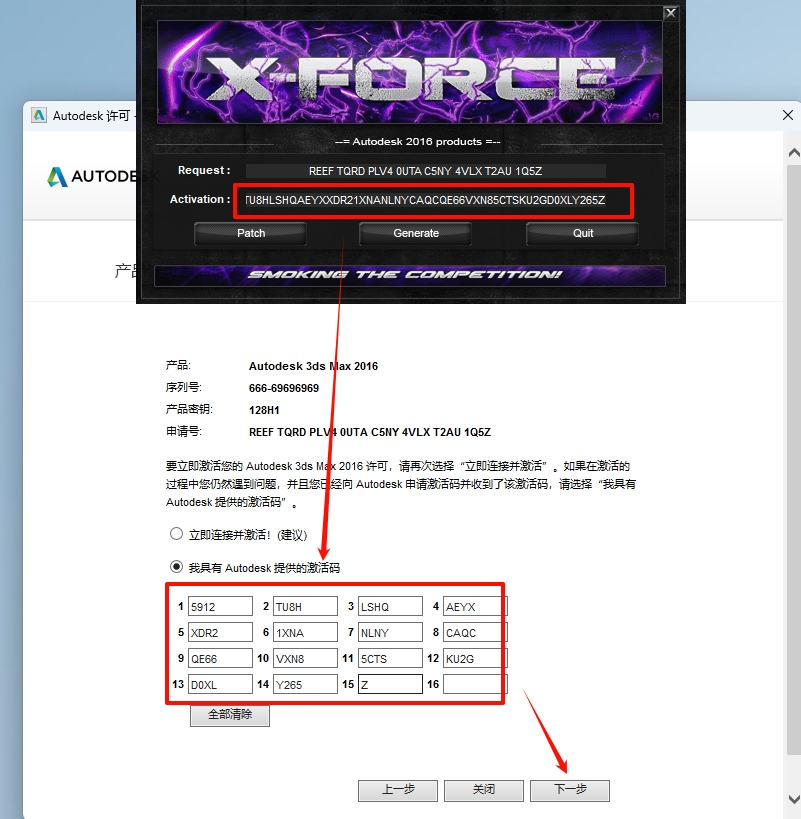Click the Autodesk title bar app icon

coord(39,115)
